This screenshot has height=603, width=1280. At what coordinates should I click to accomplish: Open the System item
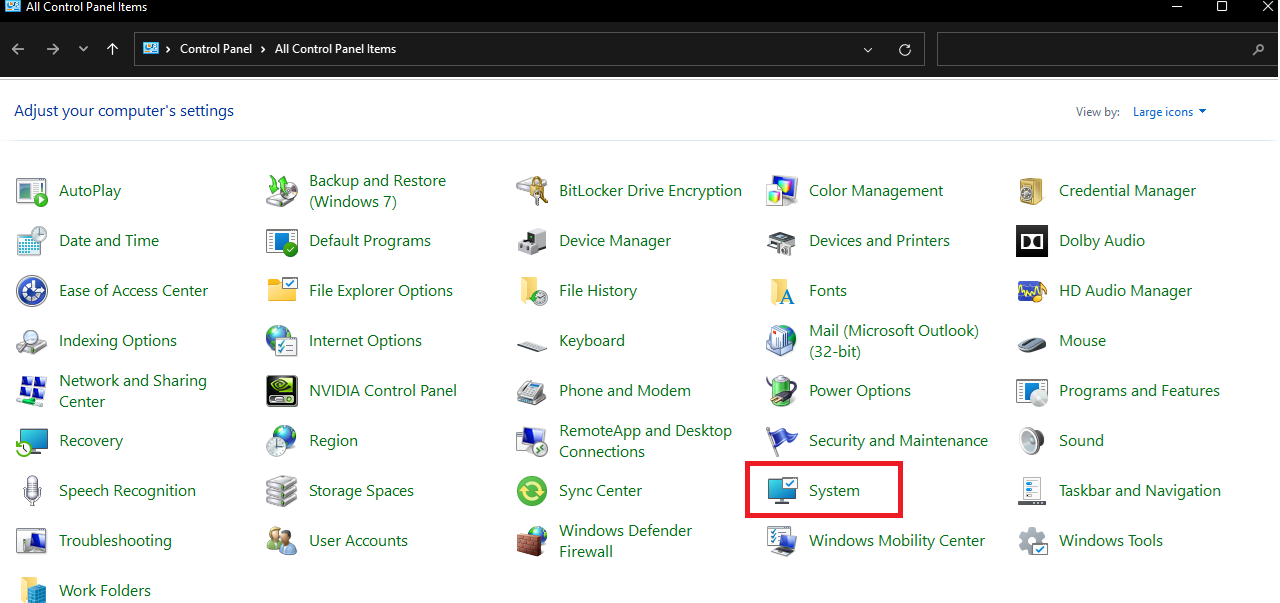click(834, 491)
